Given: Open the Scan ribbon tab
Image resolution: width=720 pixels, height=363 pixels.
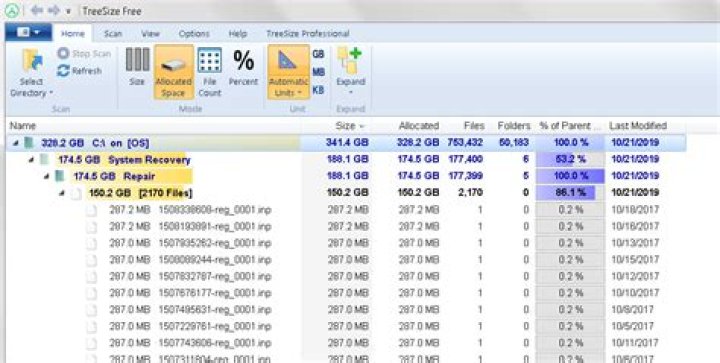Looking at the screenshot, I should point(113,34).
